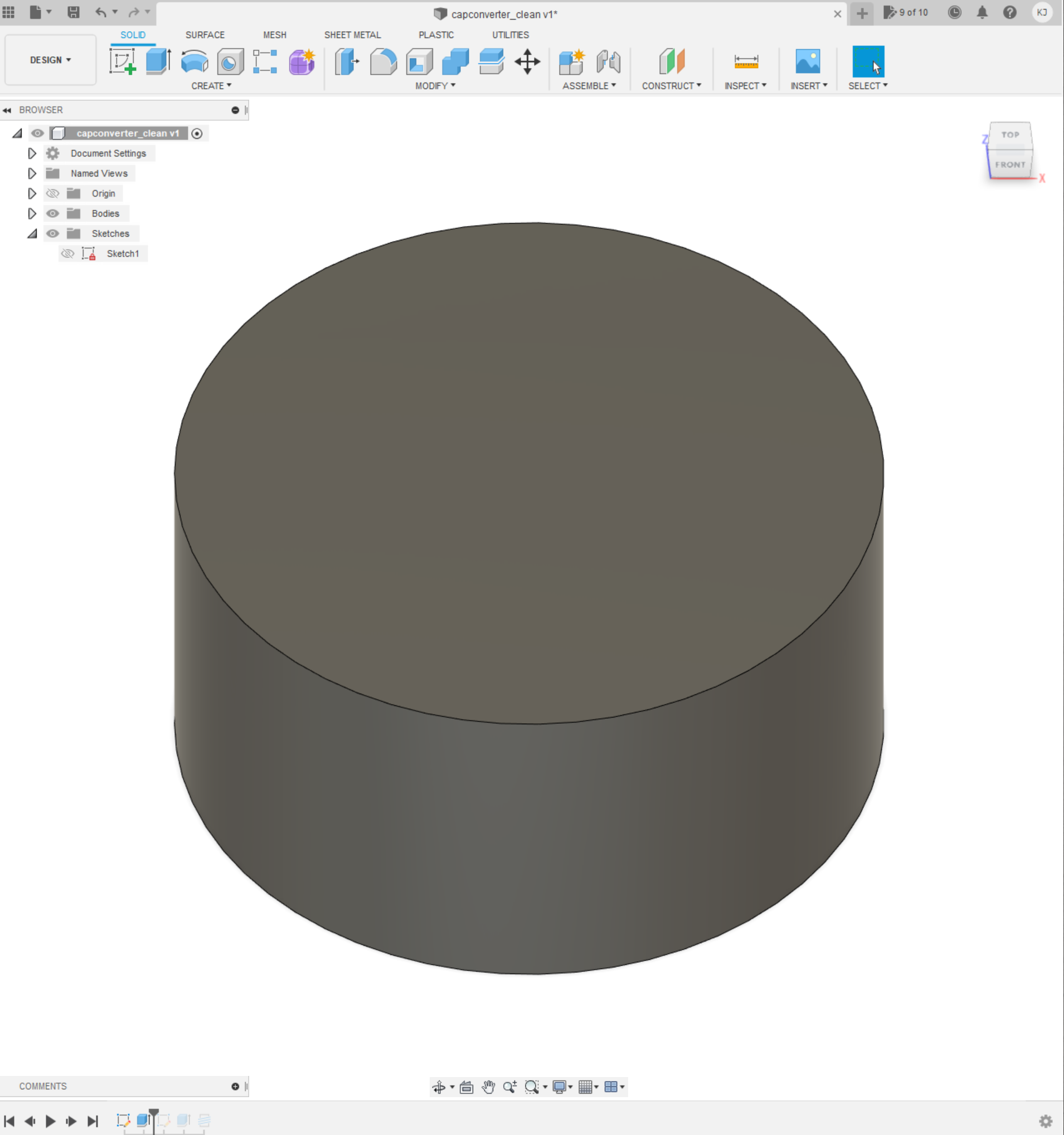Activate the Extrude tool
The height and width of the screenshot is (1135, 1064).
coord(158,62)
